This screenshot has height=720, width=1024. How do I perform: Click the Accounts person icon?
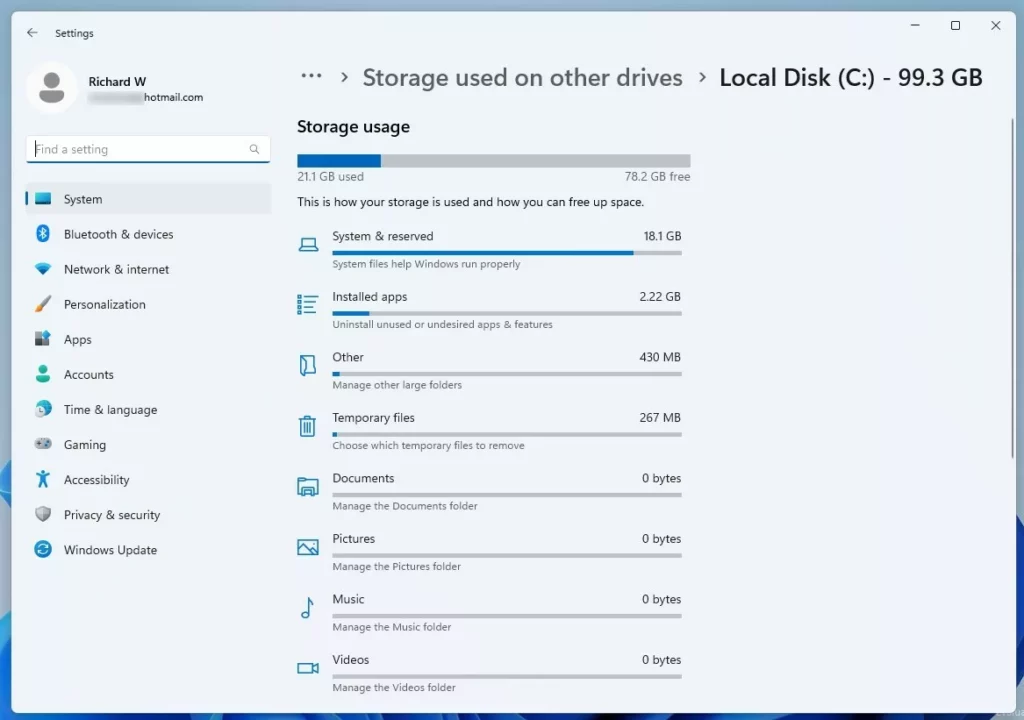43,374
